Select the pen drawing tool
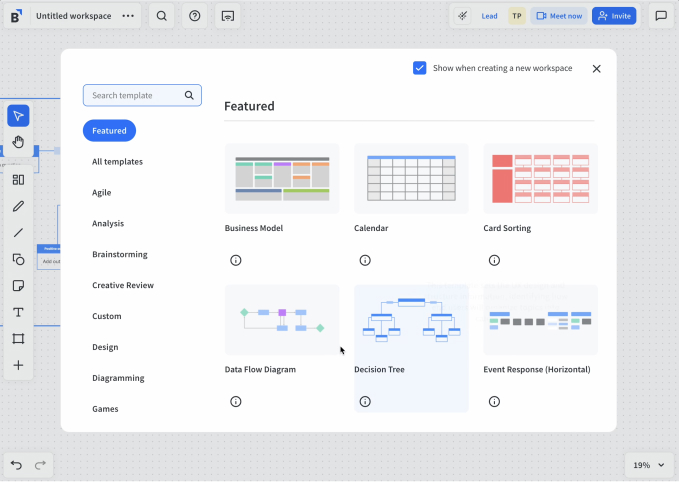 point(18,206)
